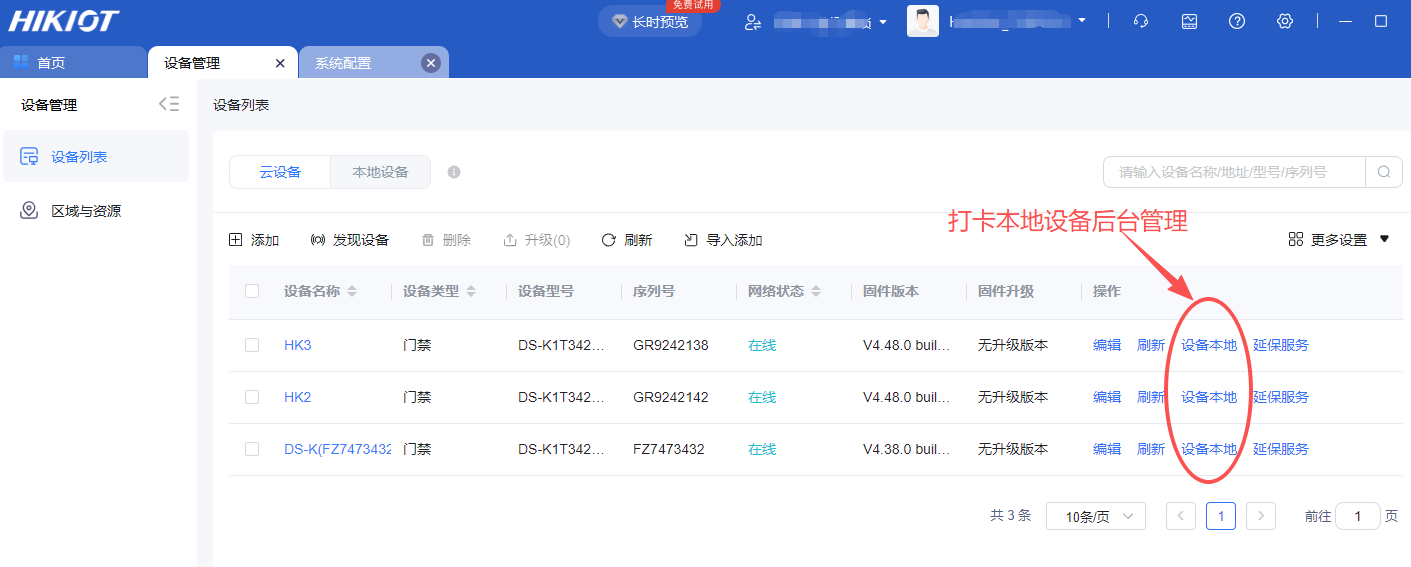
Task: Switch to the 首页 tab
Action: click(73, 63)
